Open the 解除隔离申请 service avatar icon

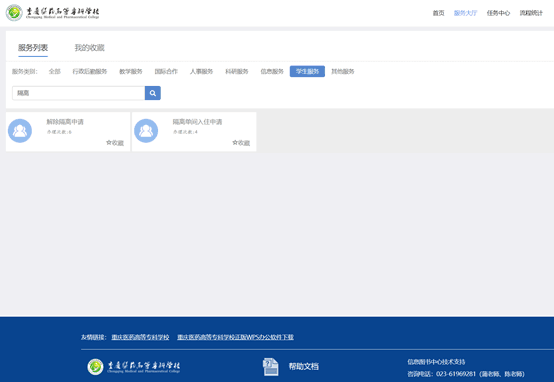point(20,131)
